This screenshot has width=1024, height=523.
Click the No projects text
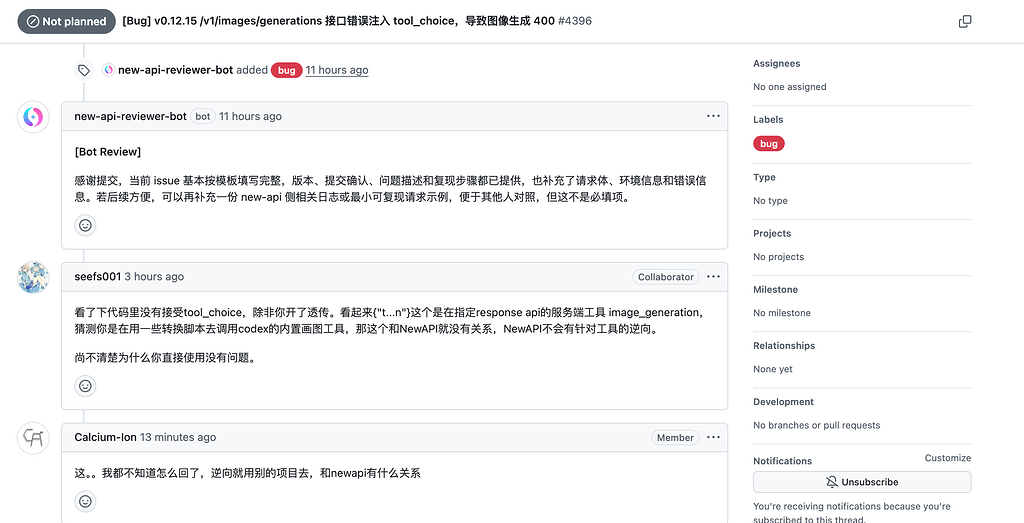(778, 257)
